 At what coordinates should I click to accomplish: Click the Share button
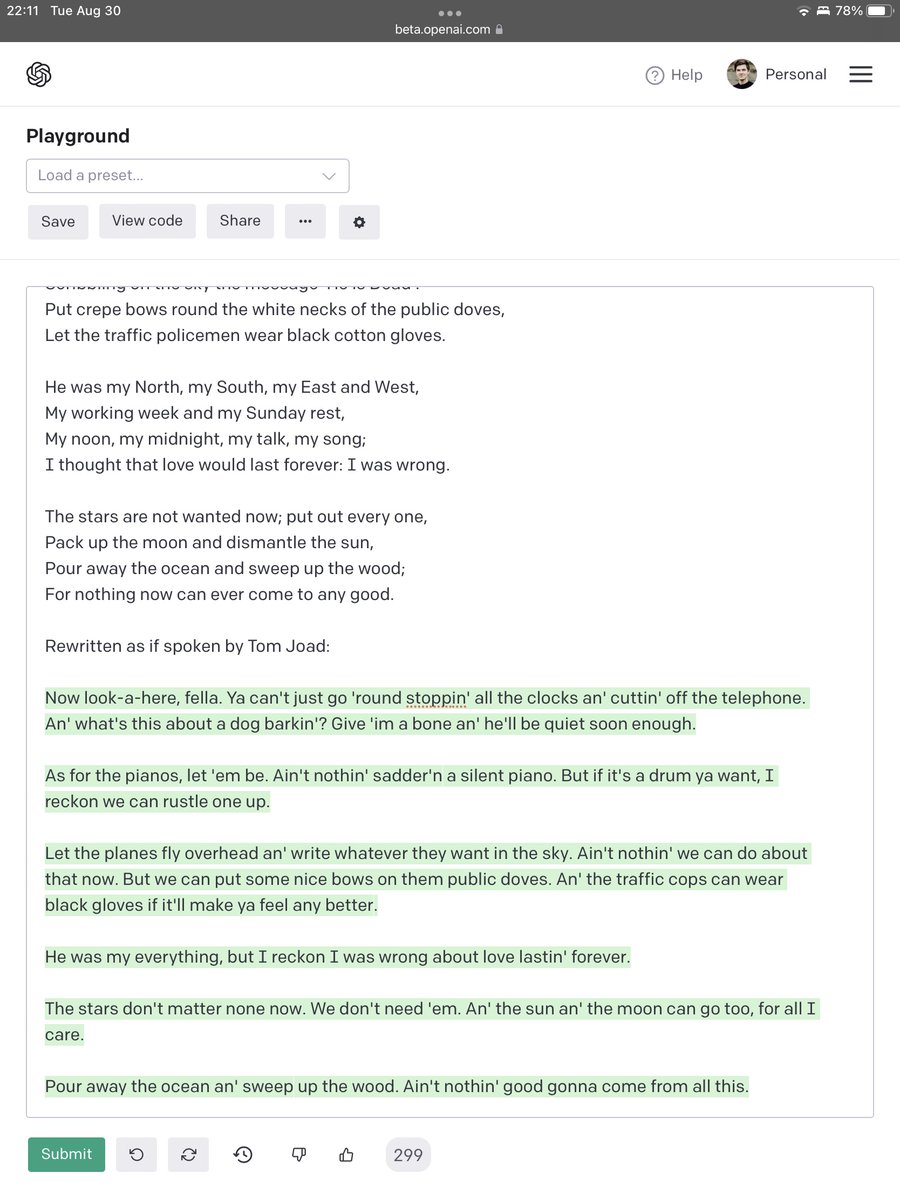tap(240, 221)
